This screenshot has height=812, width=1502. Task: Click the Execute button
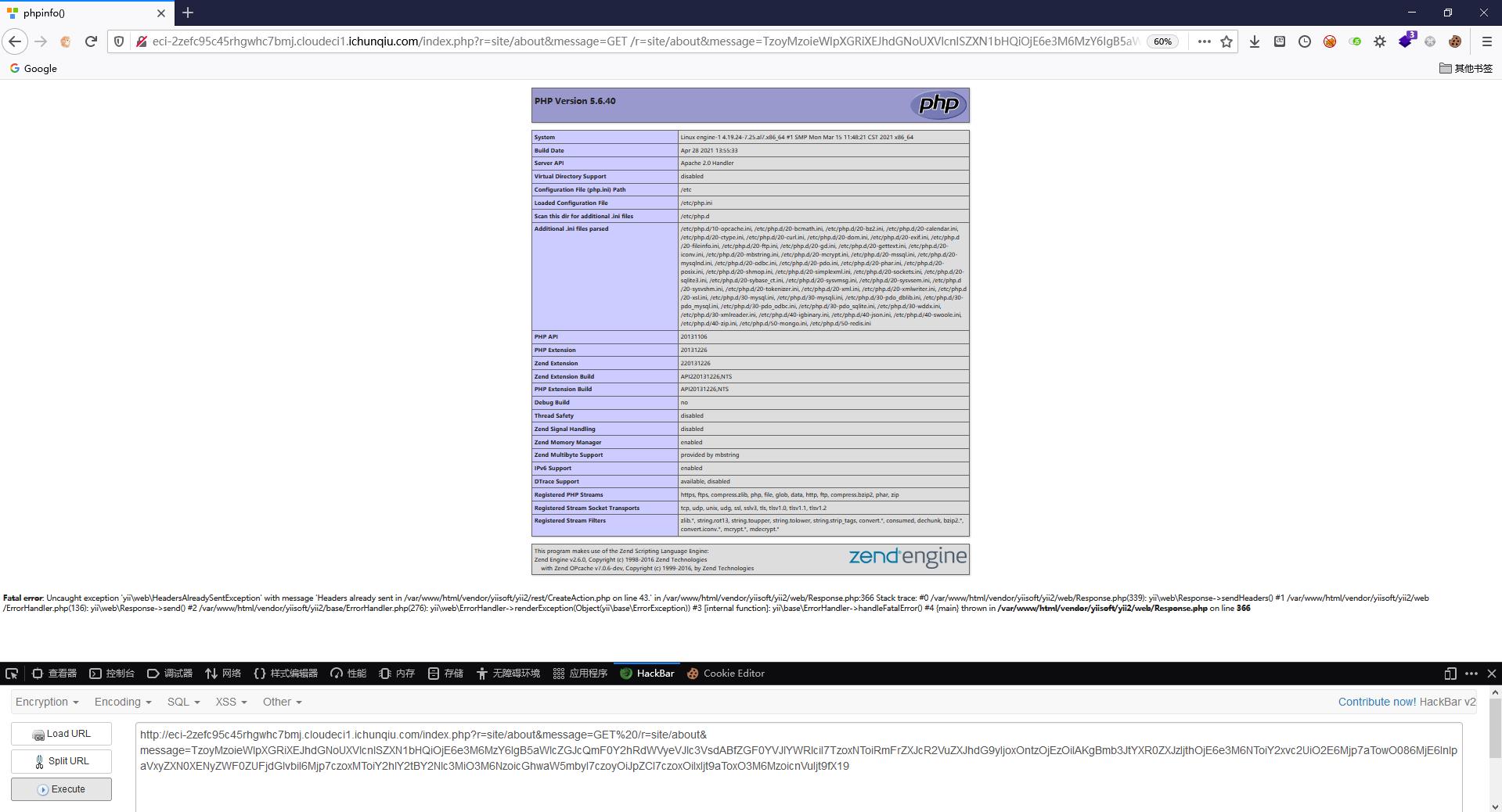coord(61,789)
